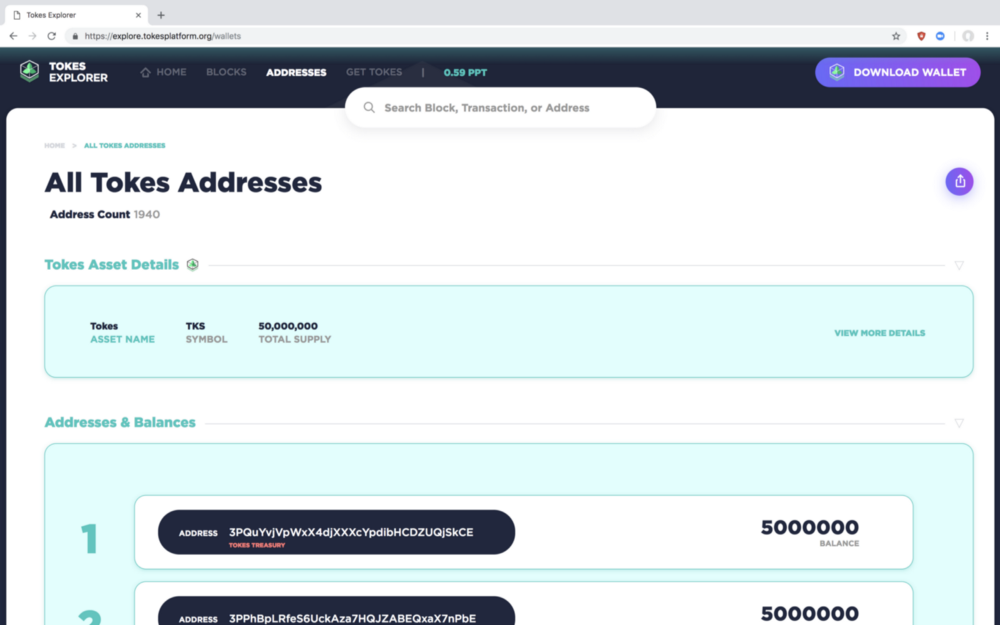Screen dimensions: 1000x625
Task: Click the rank number 1
Action: point(89,539)
